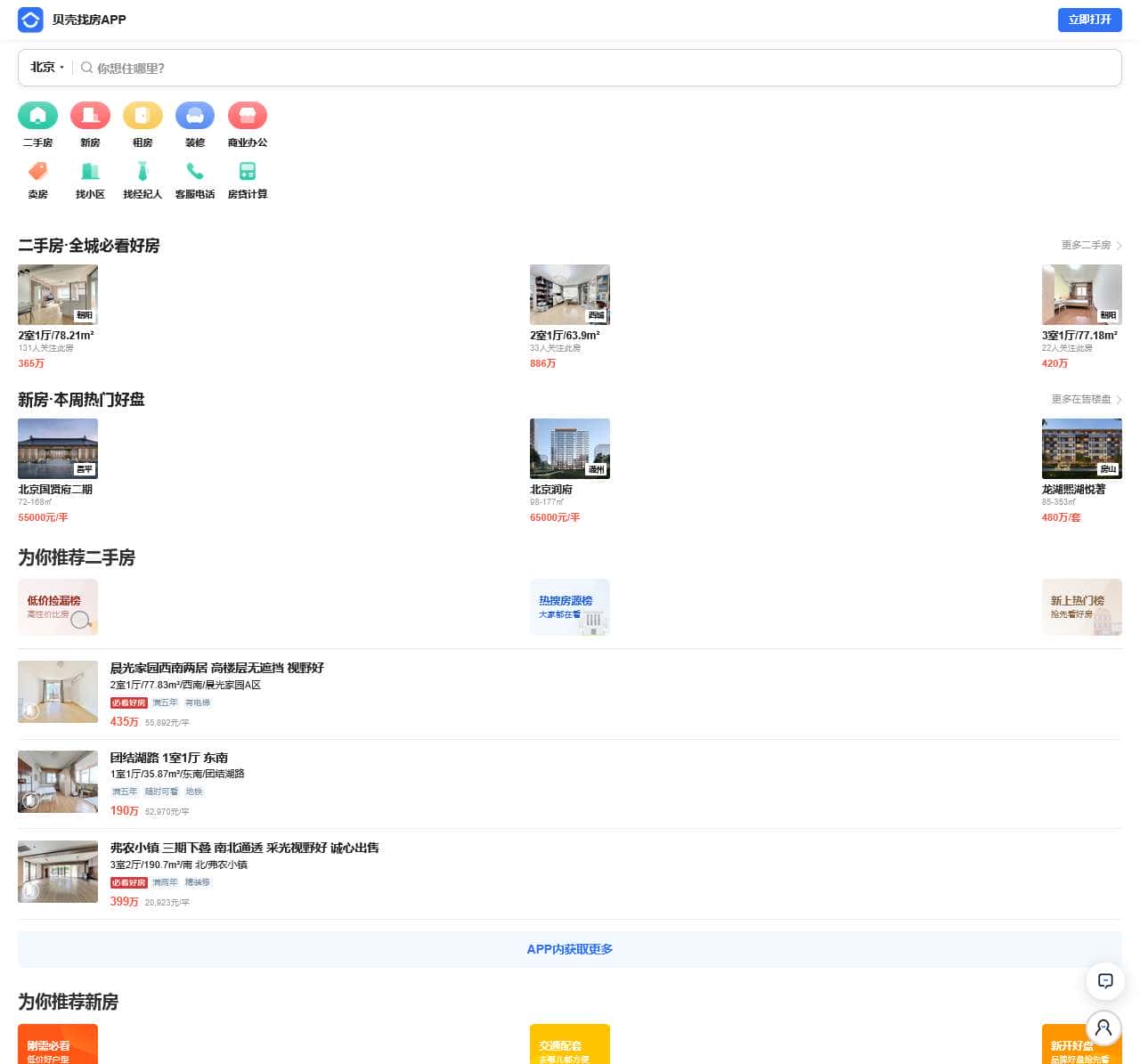Tap the 卖房 sell house icon
1140x1064 pixels.
point(37,171)
